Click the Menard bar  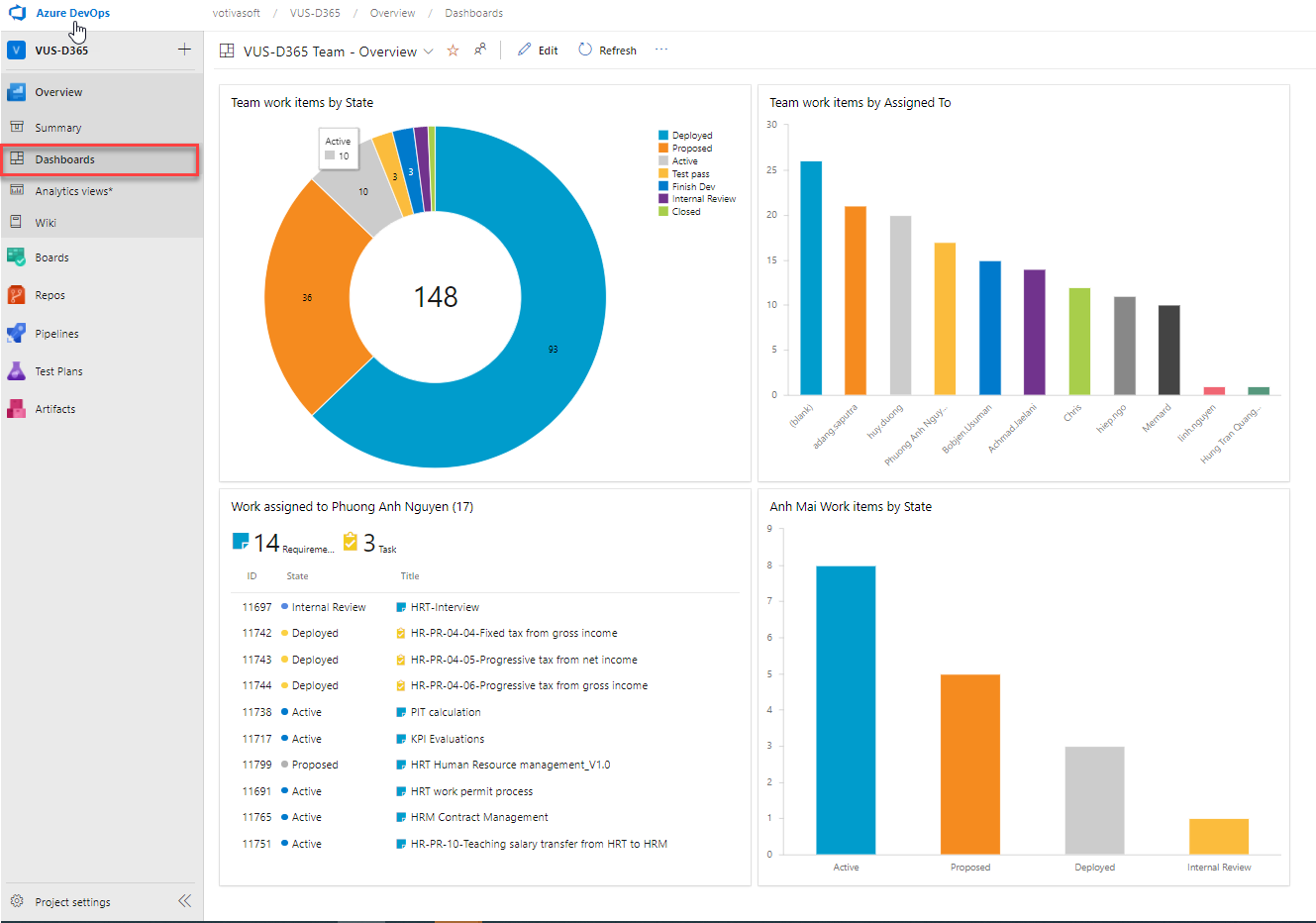1169,351
